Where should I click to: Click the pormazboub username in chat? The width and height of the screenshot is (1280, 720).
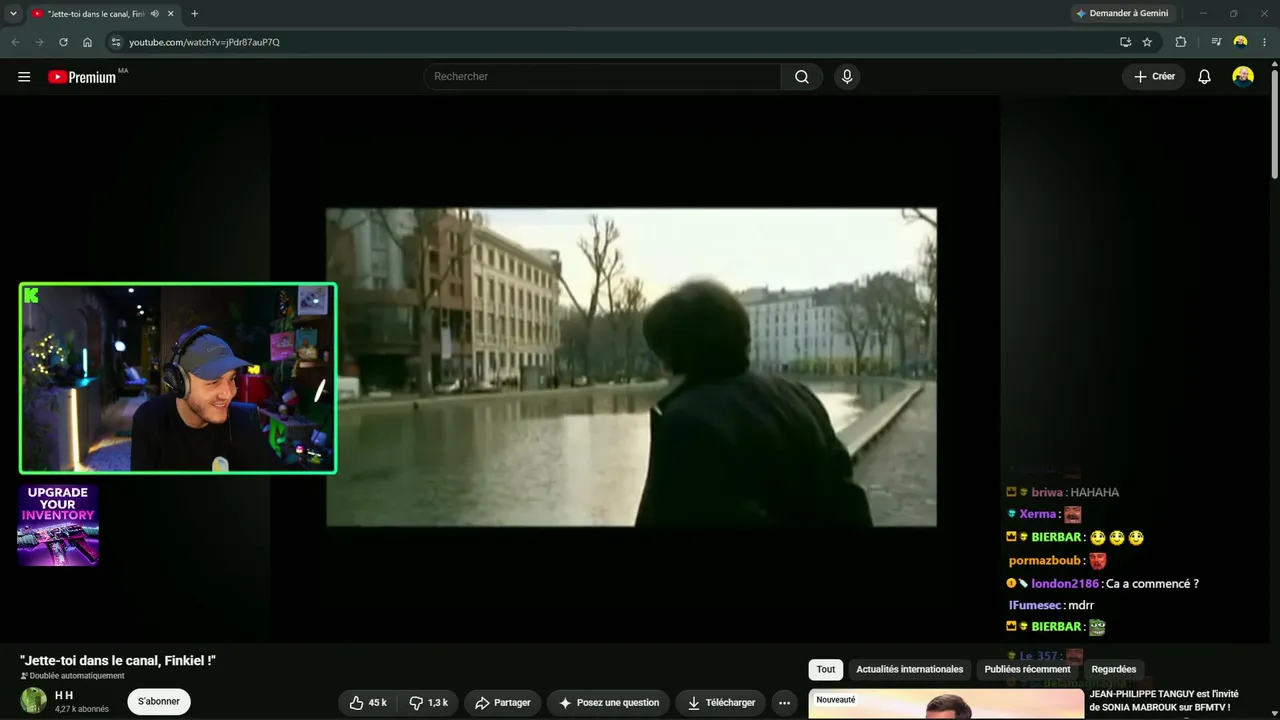point(1045,561)
